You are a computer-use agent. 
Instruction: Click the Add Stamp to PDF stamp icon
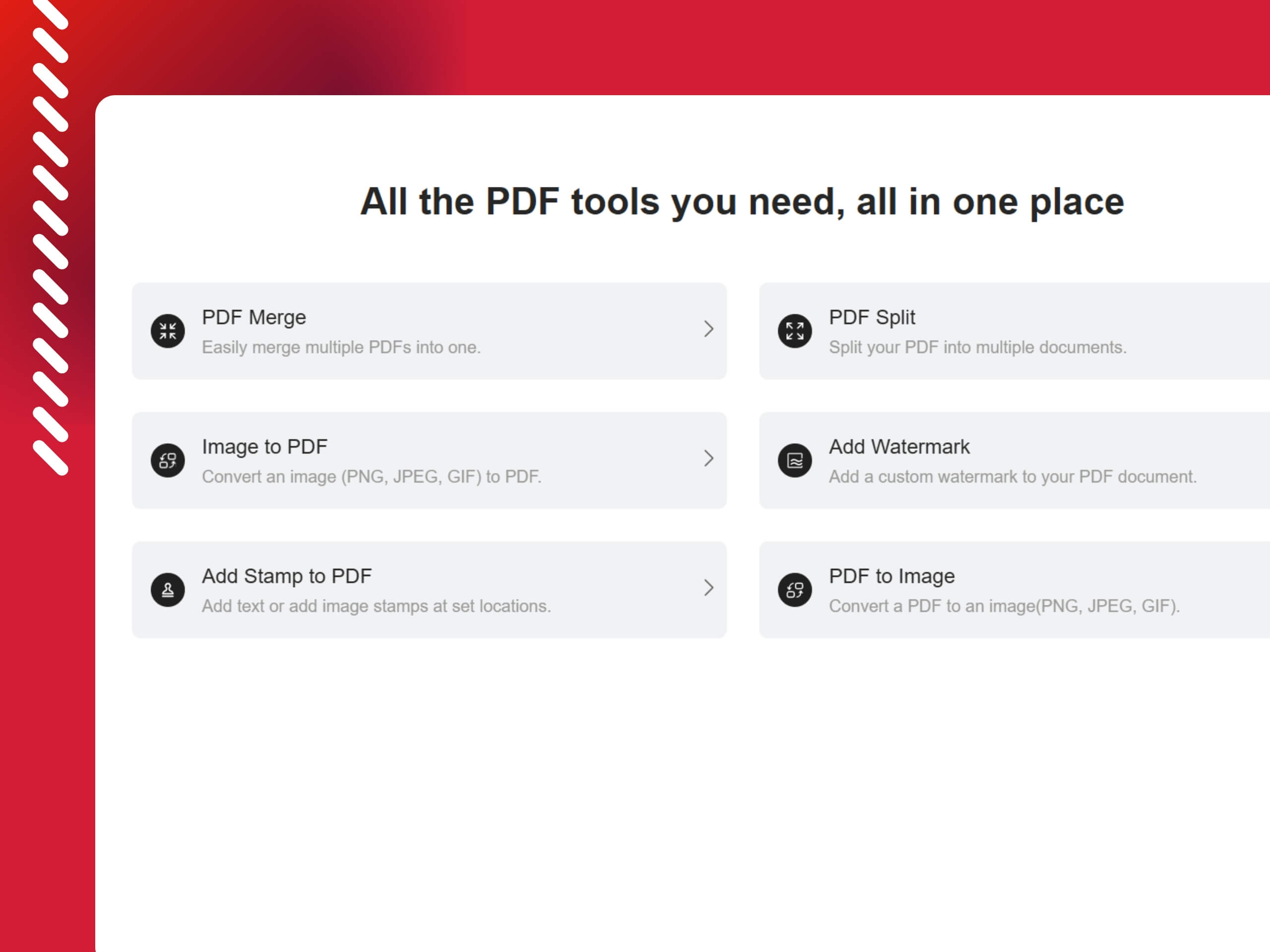click(168, 590)
